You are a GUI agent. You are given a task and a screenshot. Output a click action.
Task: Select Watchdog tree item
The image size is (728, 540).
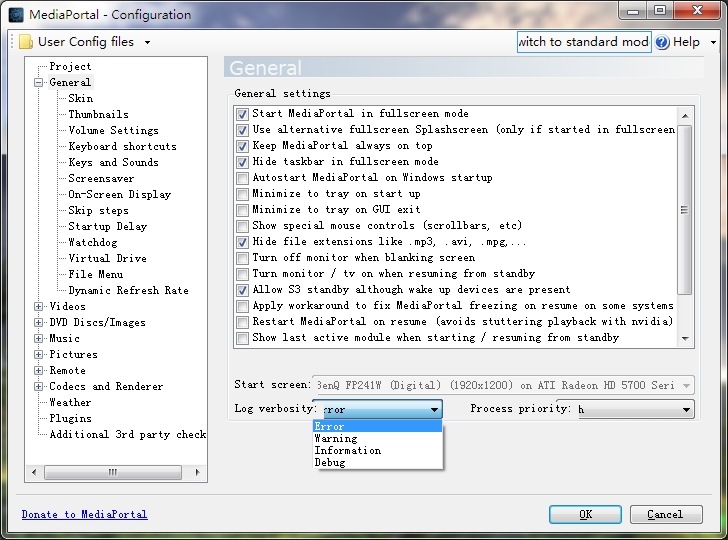(x=92, y=242)
